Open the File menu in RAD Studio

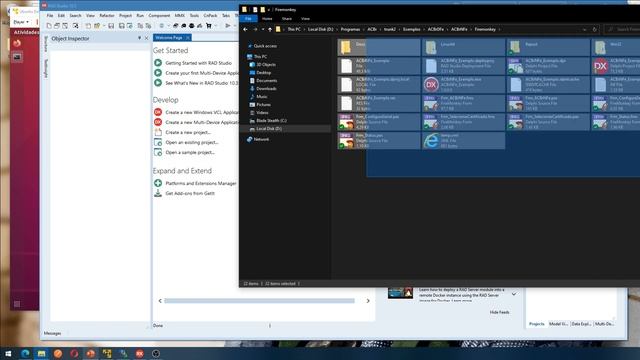coord(50,16)
